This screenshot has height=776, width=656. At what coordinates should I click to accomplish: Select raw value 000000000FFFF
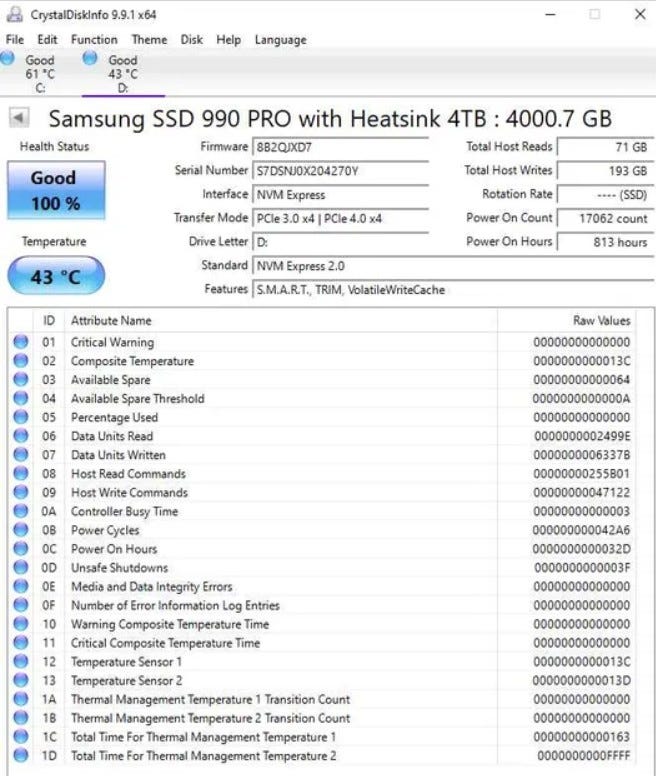[x=584, y=756]
